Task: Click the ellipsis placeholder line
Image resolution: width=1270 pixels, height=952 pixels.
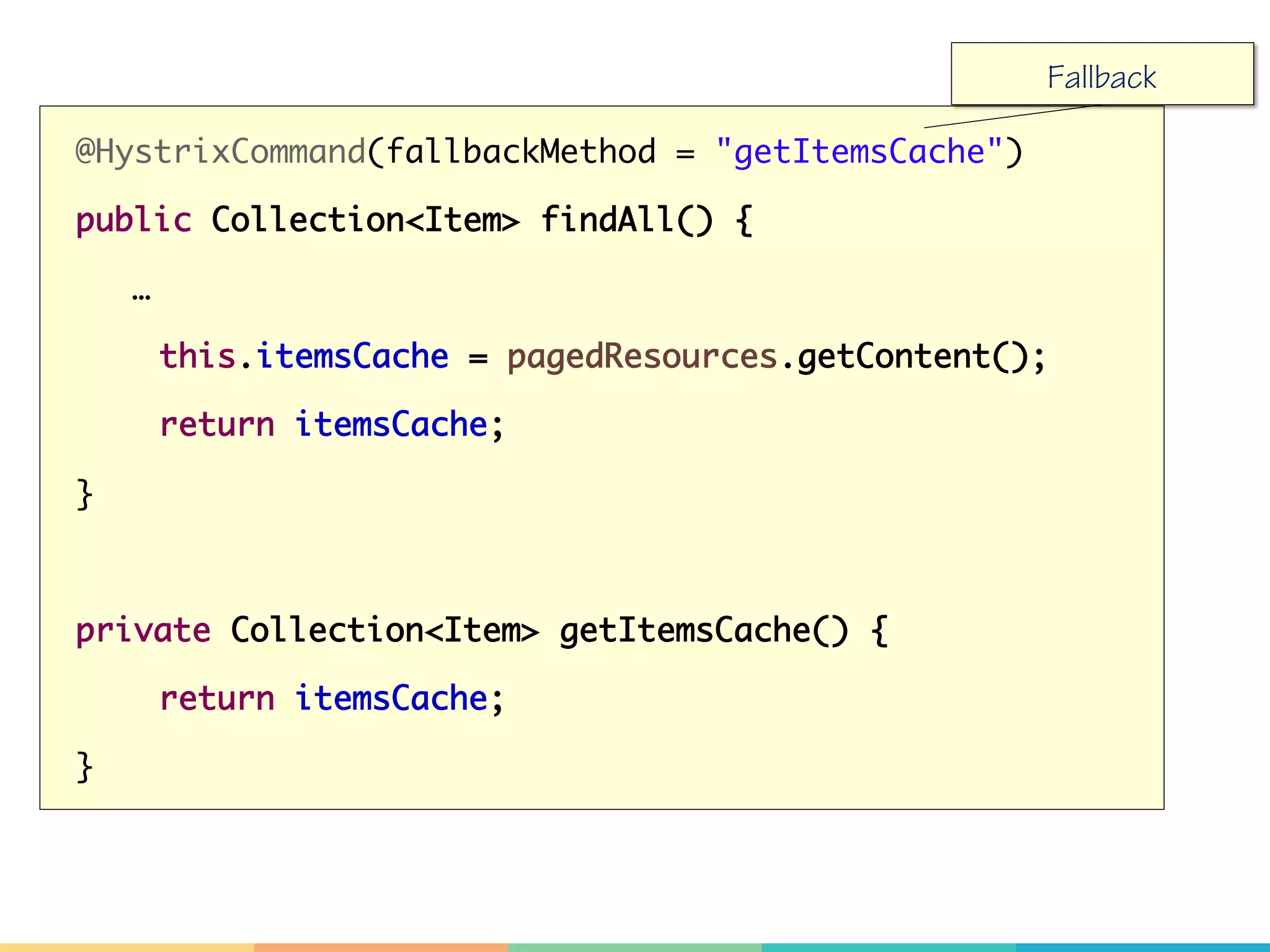Action: 141,296
